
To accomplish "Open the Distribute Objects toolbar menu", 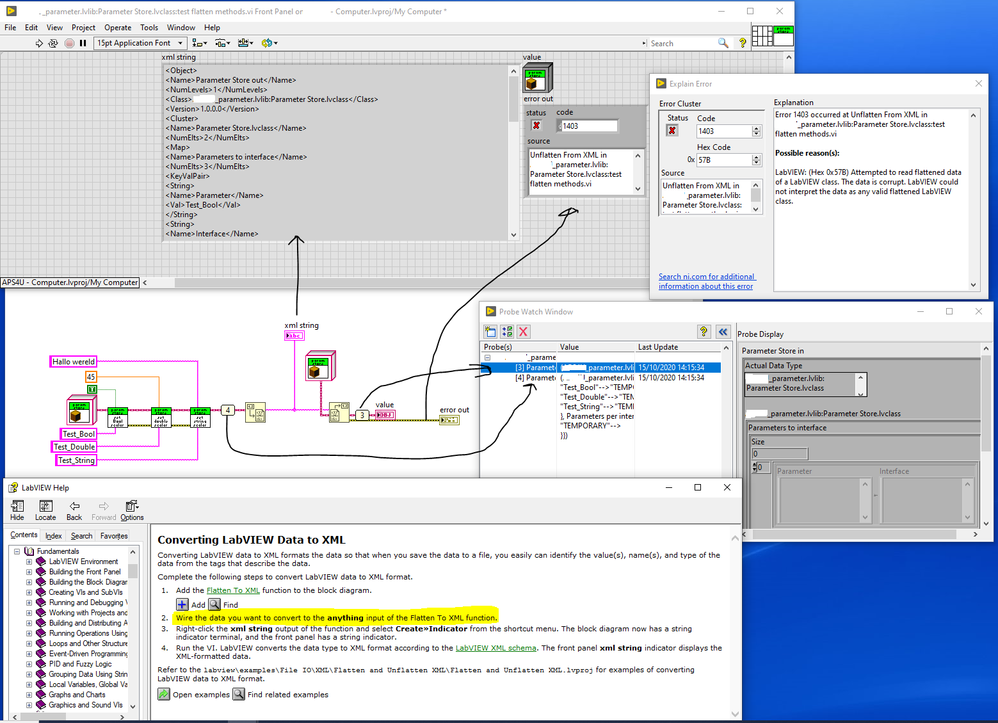I will pos(222,43).
